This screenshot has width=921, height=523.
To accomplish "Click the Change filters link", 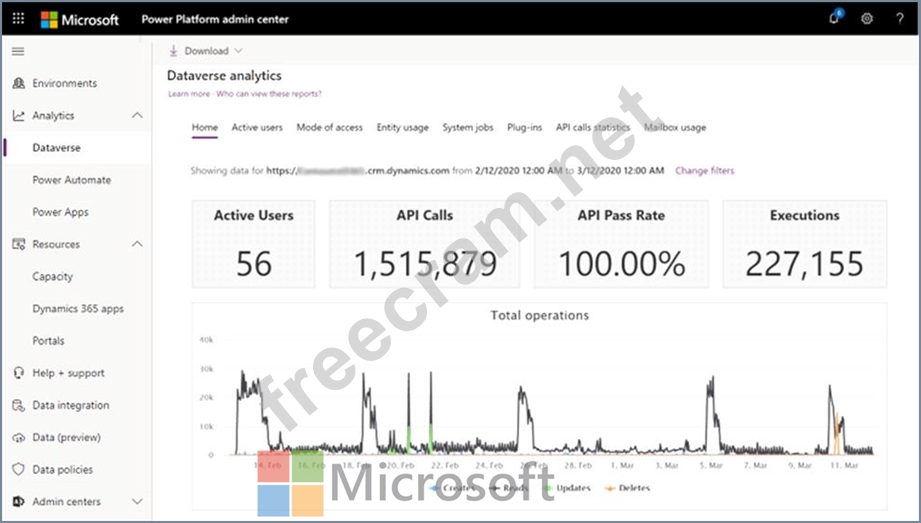I will tap(704, 171).
